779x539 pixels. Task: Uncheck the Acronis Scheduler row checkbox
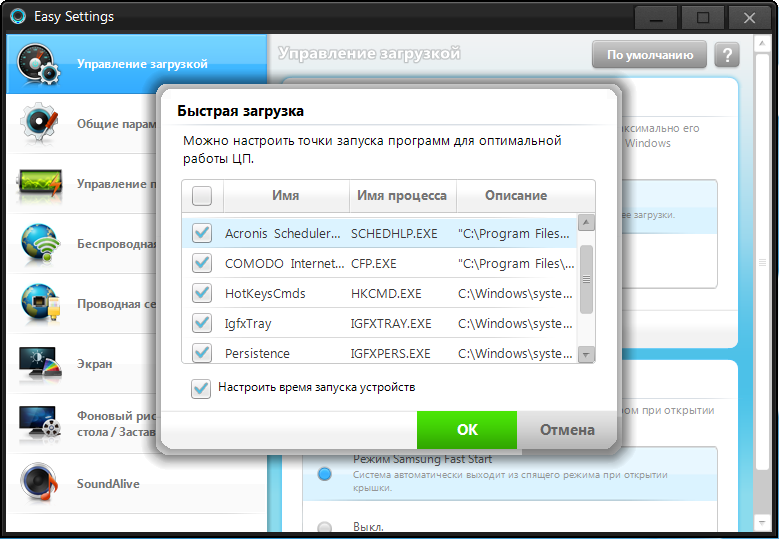(x=202, y=233)
